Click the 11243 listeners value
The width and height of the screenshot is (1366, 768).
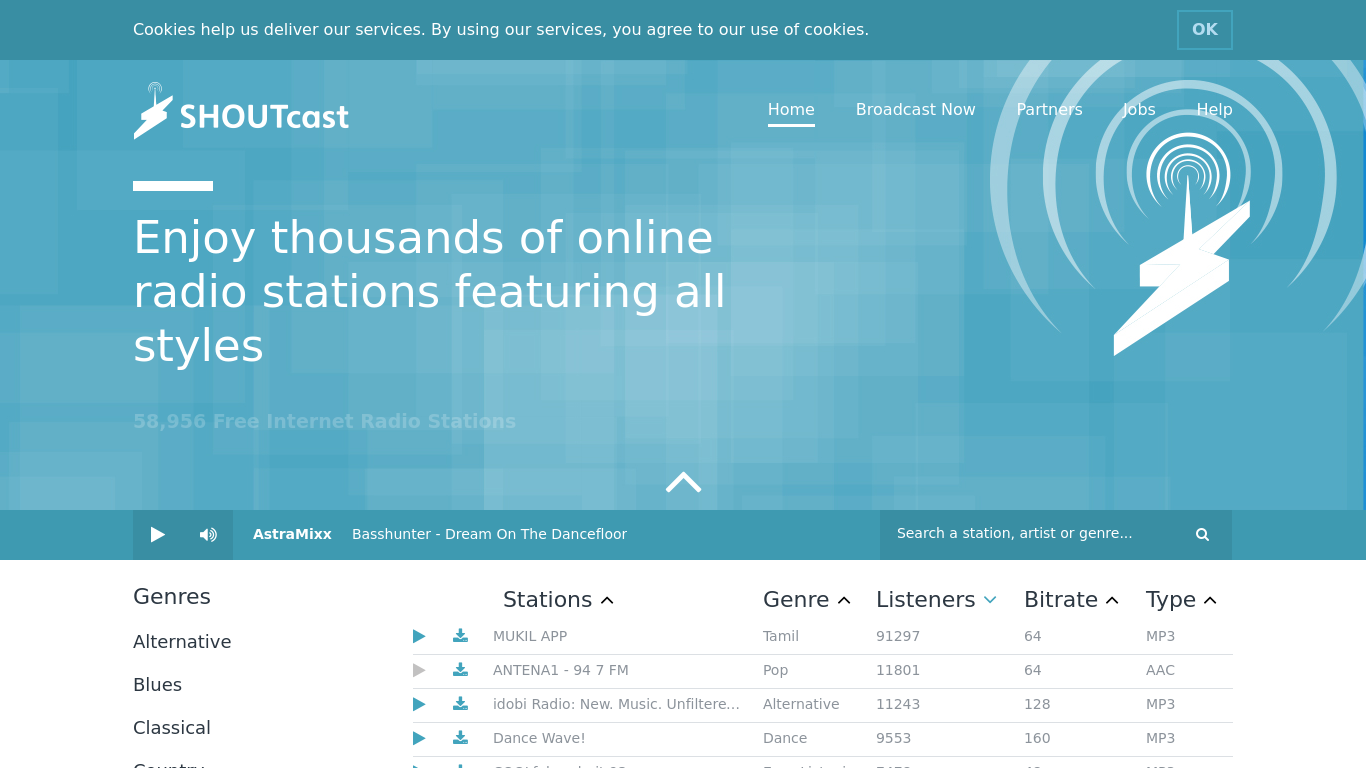click(898, 704)
